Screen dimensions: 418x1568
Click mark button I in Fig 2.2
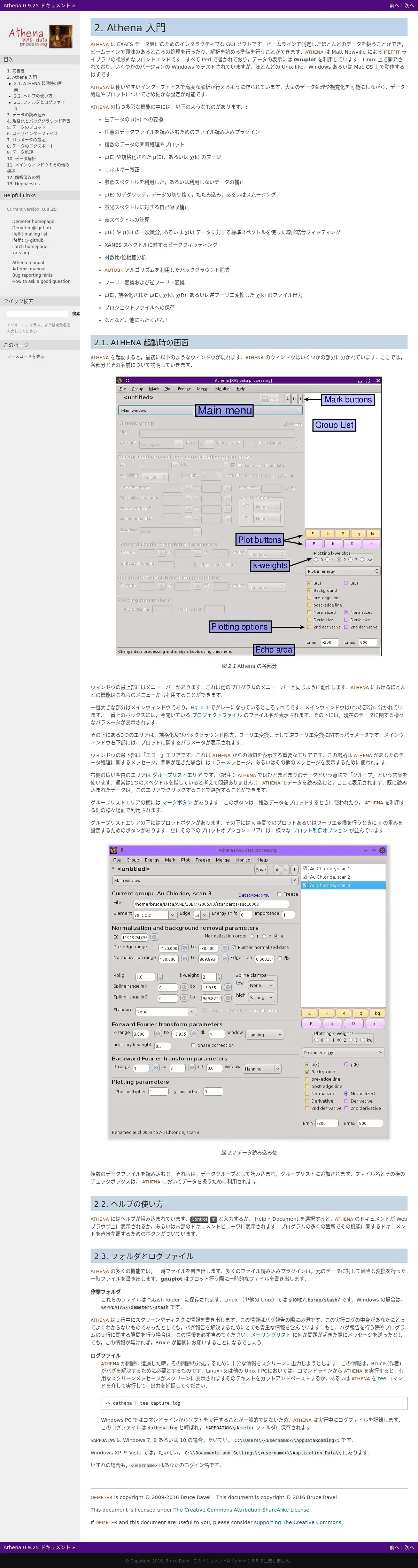294,869
